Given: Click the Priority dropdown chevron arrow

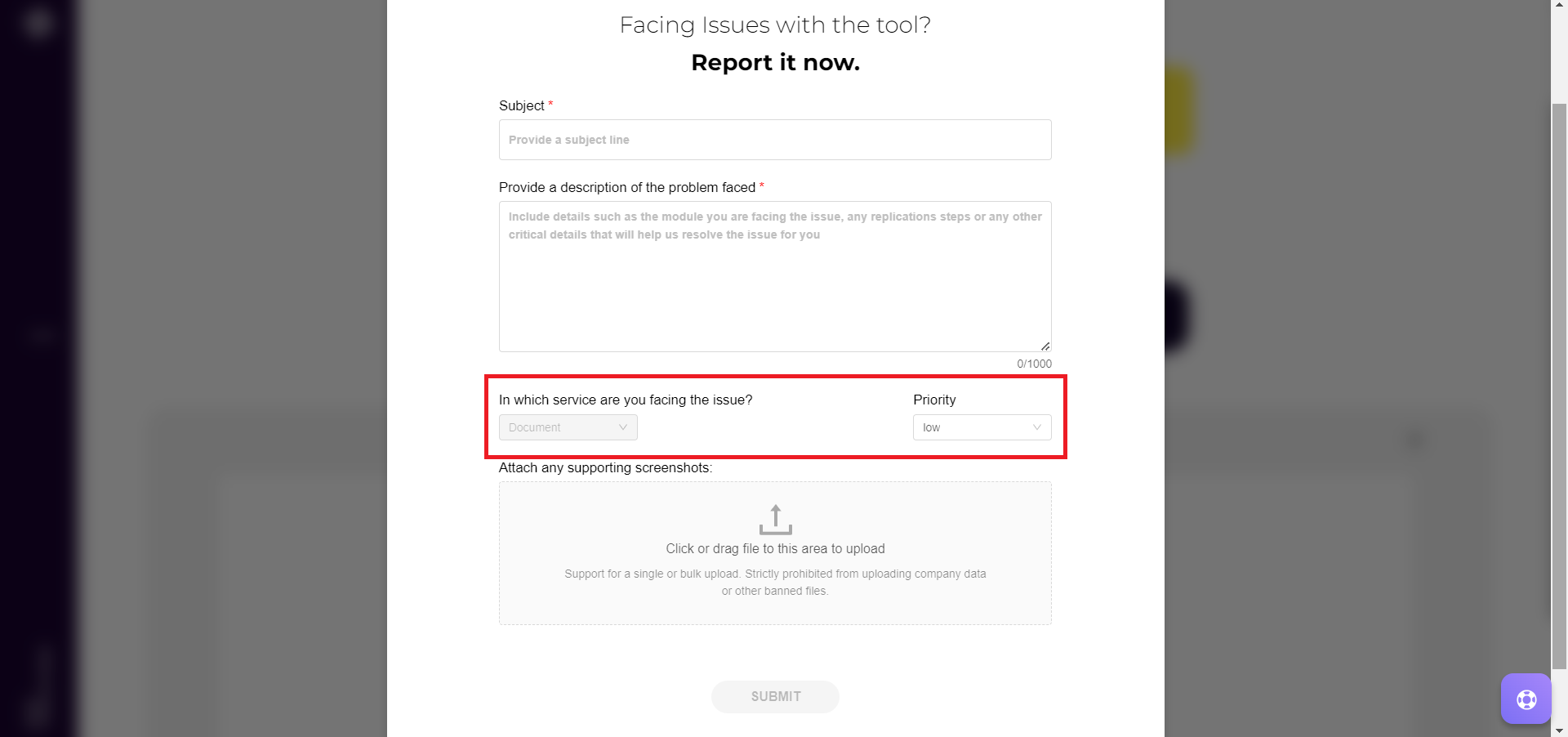Looking at the screenshot, I should click(x=1037, y=427).
